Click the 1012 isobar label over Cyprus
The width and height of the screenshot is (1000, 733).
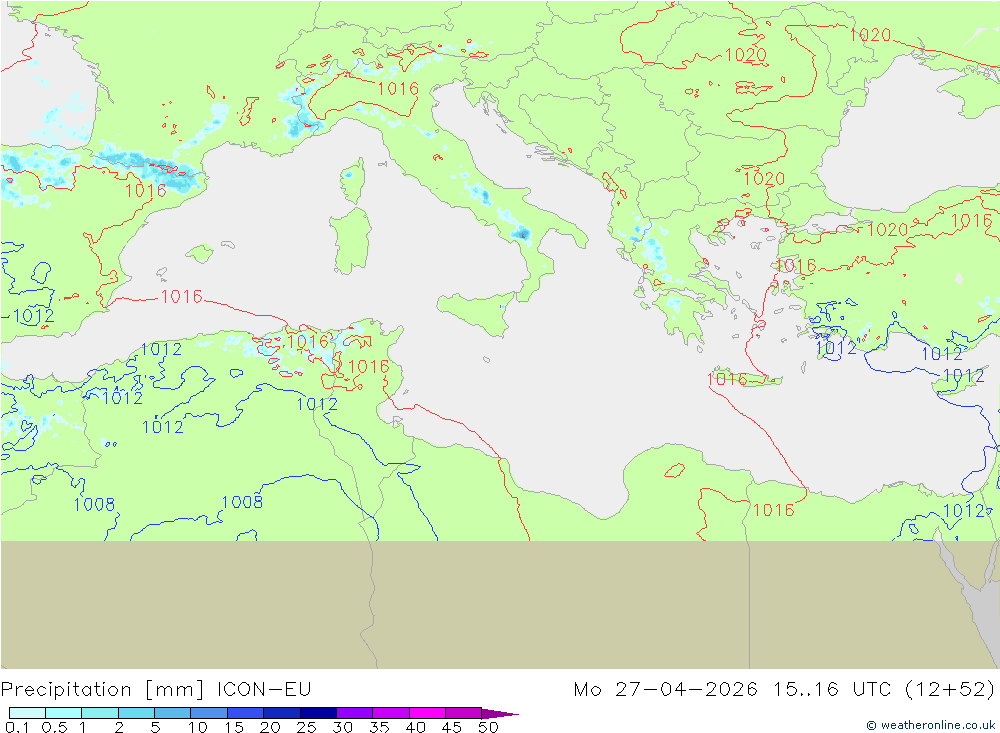click(x=964, y=376)
